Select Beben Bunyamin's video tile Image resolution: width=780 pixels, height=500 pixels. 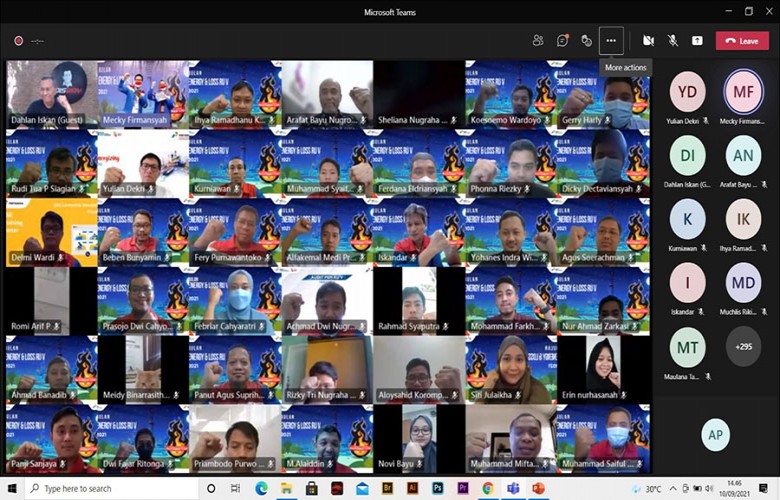[x=143, y=232]
